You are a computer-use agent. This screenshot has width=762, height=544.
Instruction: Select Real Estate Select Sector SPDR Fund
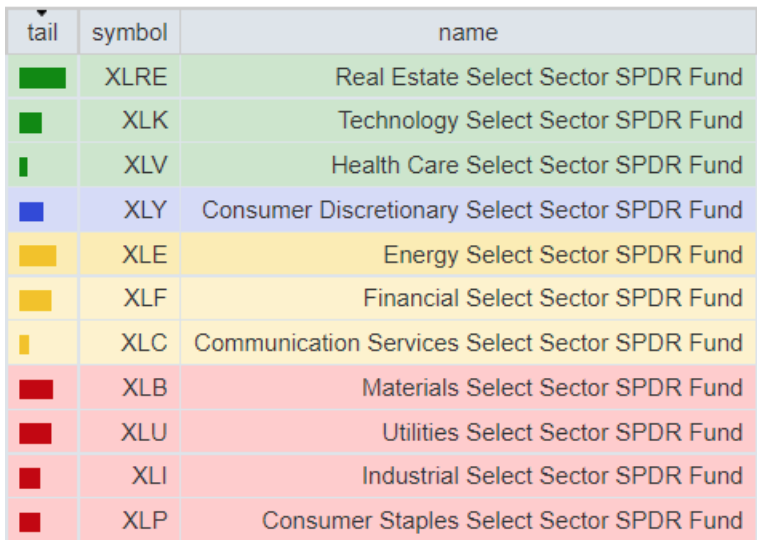[x=539, y=77]
